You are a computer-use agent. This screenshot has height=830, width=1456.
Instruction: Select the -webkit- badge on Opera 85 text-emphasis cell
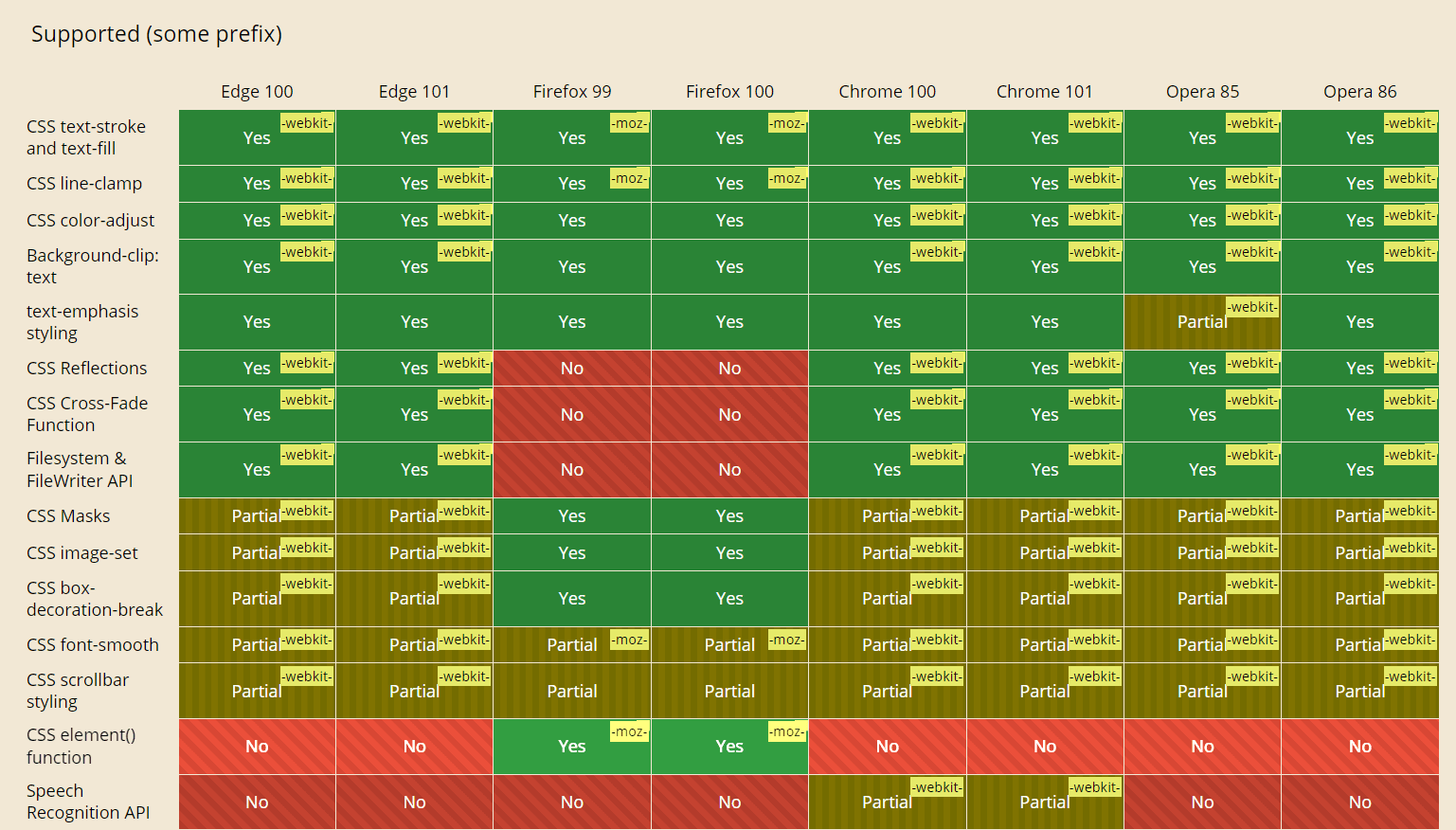coord(1252,307)
